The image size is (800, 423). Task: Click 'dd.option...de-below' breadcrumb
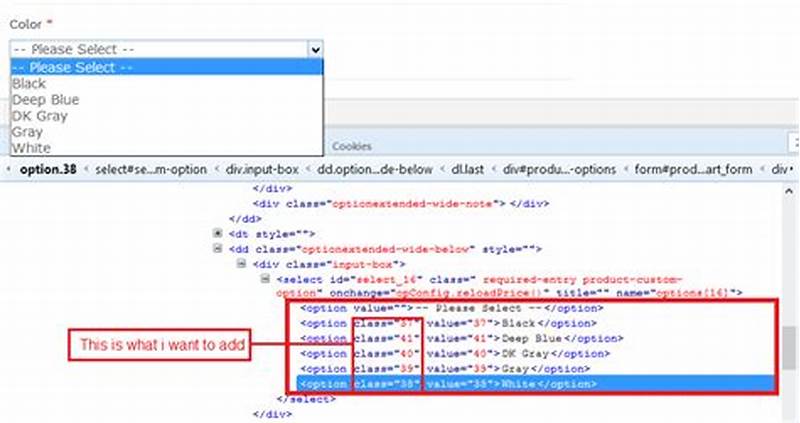374,169
